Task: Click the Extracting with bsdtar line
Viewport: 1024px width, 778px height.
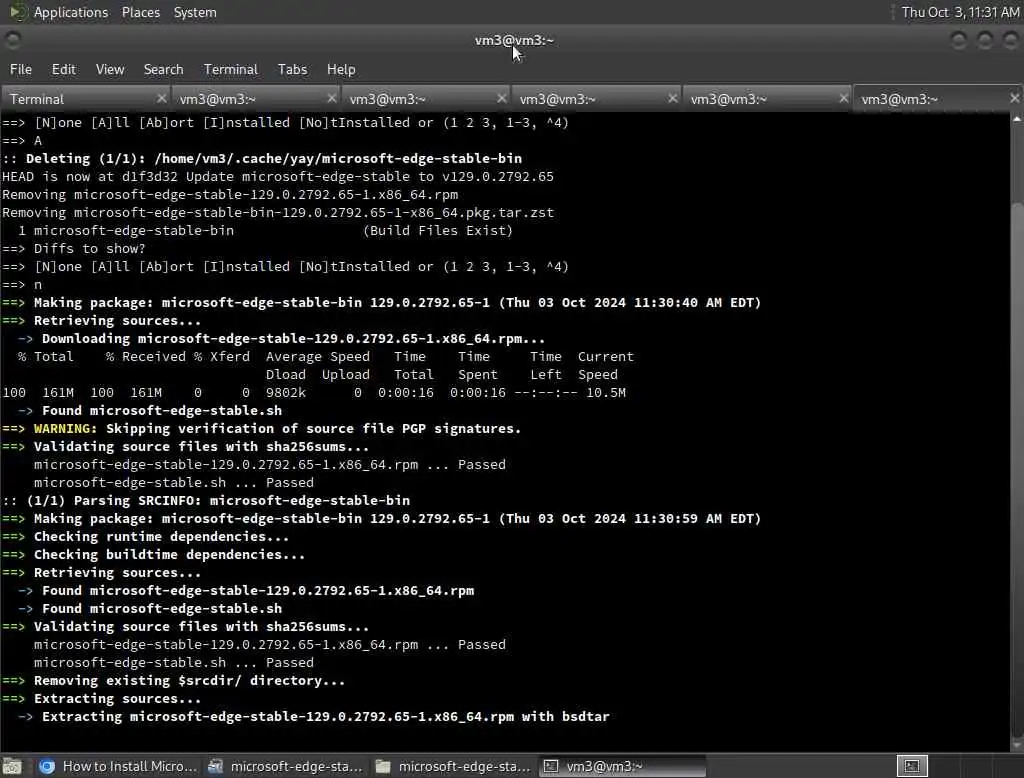Action: [x=313, y=717]
